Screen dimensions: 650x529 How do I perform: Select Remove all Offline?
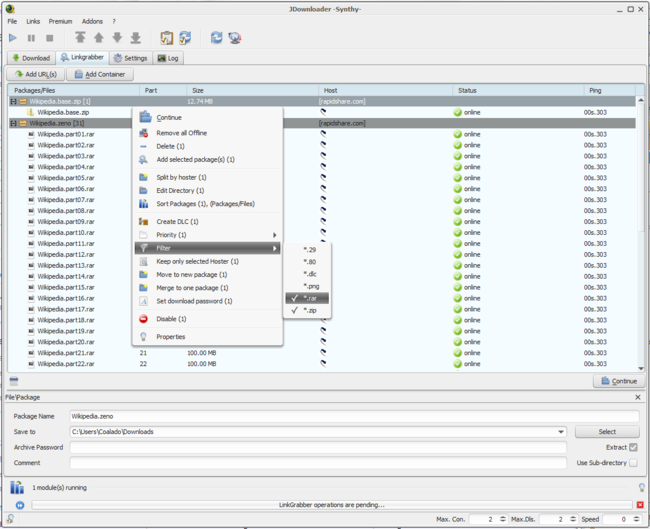coord(207,133)
